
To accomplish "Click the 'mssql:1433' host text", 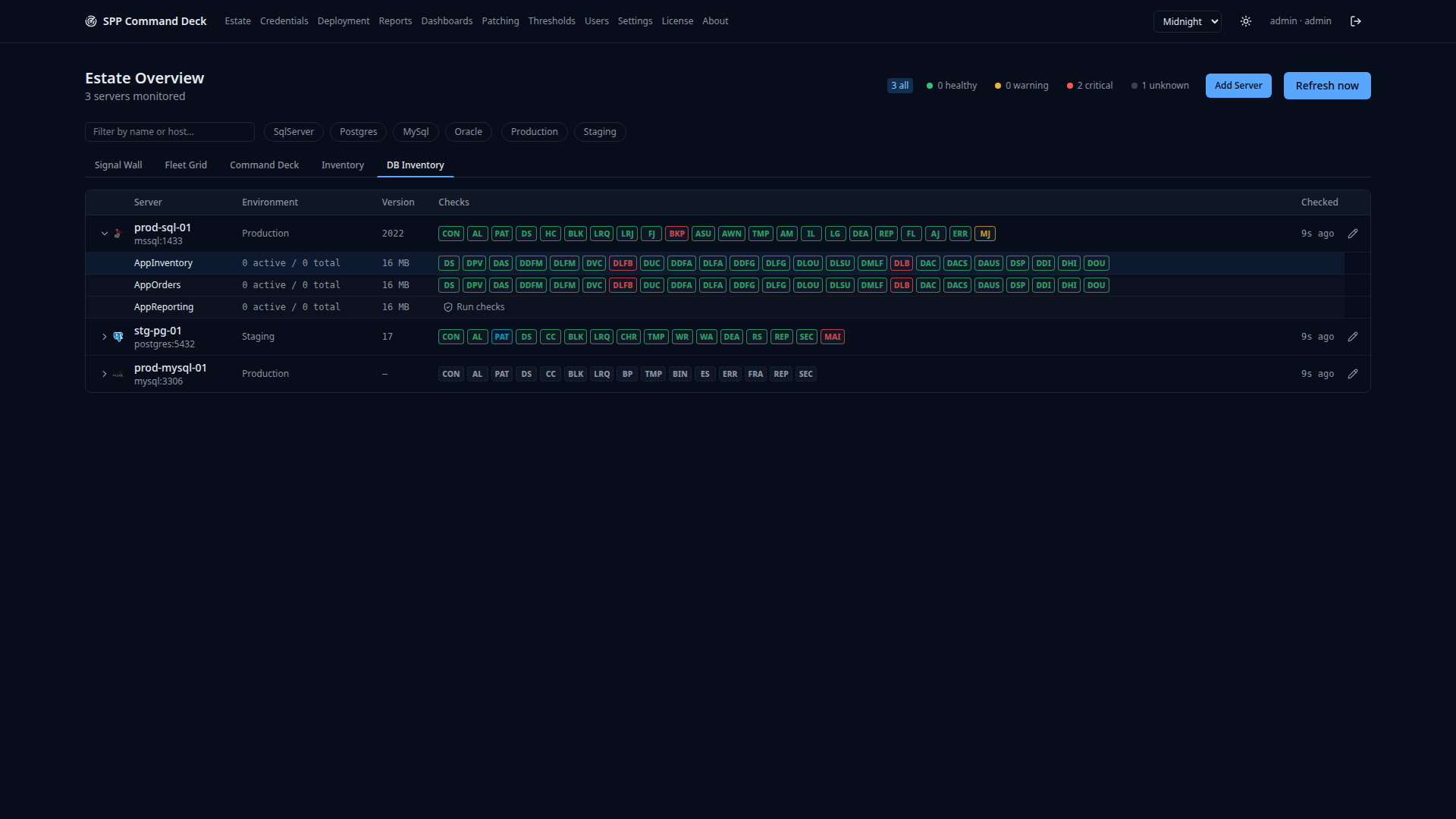I will point(158,241).
